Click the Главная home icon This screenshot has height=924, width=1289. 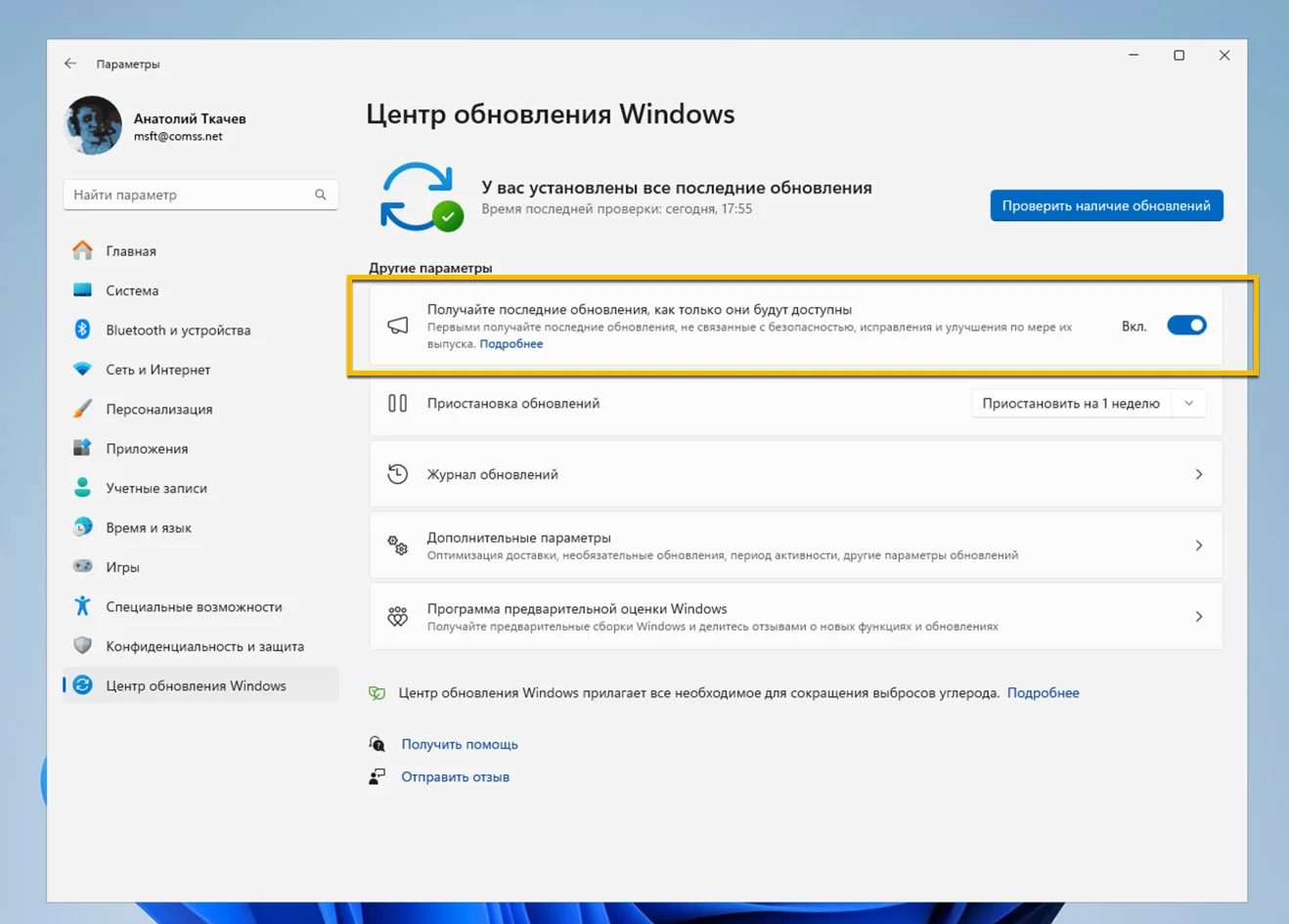(83, 250)
